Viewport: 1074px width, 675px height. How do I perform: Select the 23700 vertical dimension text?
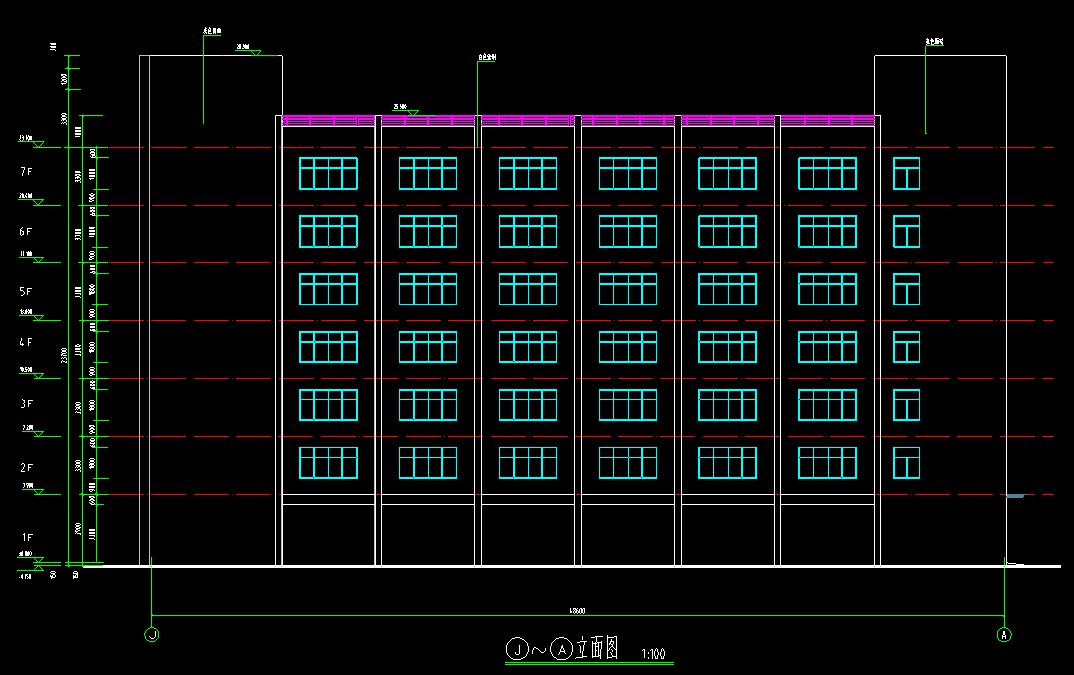(65, 355)
